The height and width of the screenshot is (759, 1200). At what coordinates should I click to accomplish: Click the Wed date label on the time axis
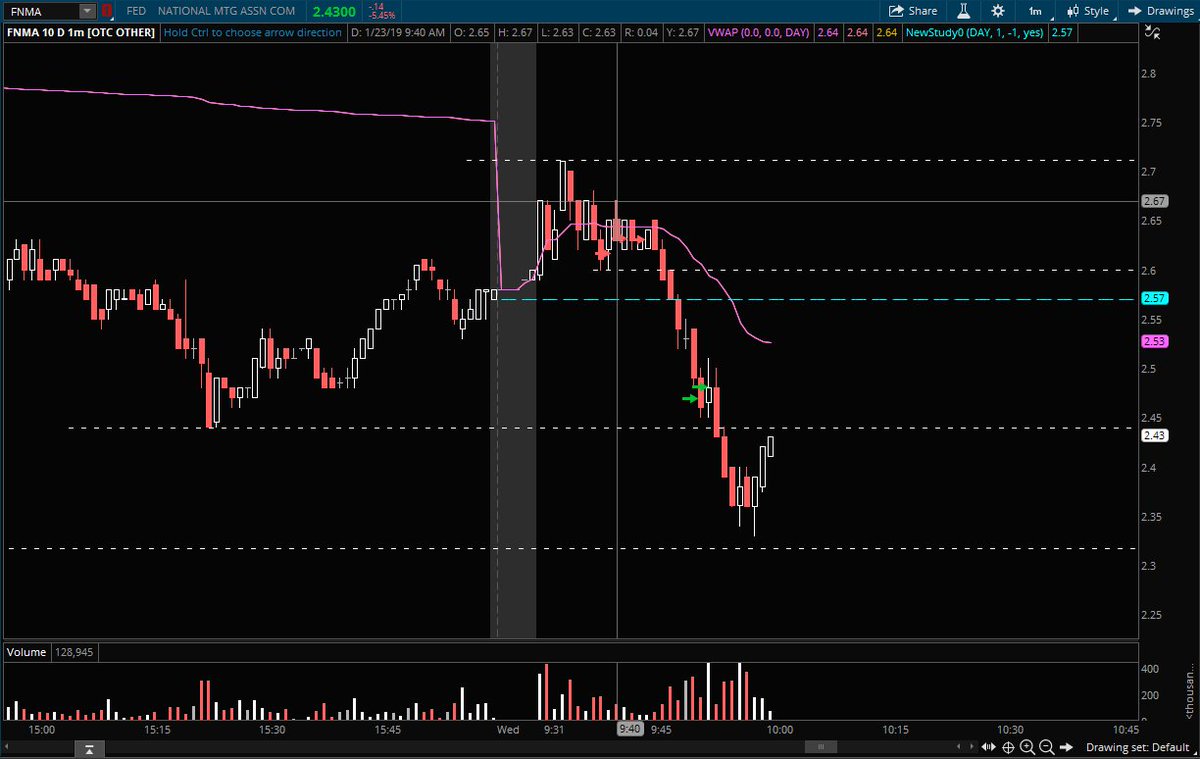pyautogui.click(x=508, y=730)
